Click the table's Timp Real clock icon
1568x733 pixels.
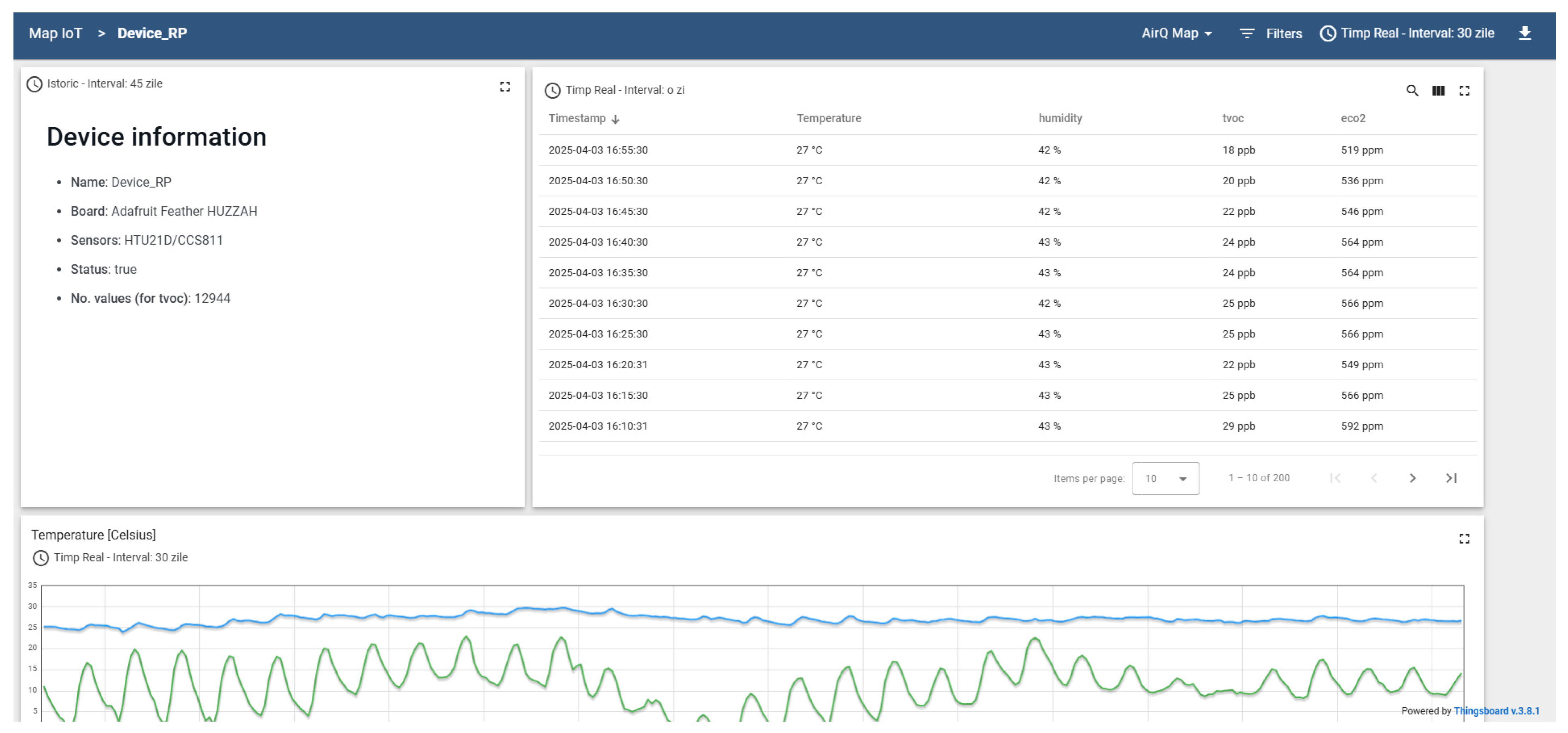[x=552, y=91]
